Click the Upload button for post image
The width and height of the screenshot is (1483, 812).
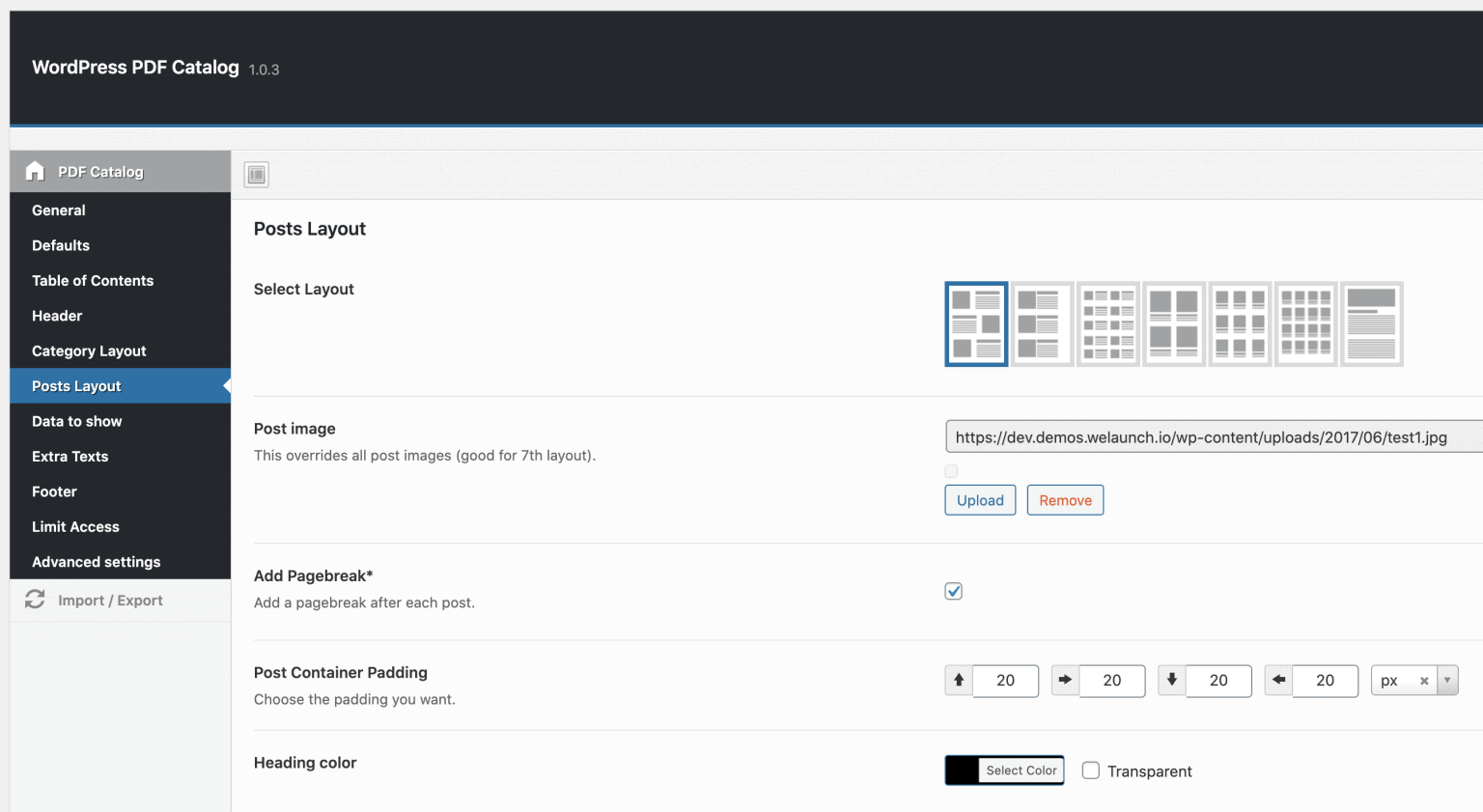pos(979,500)
